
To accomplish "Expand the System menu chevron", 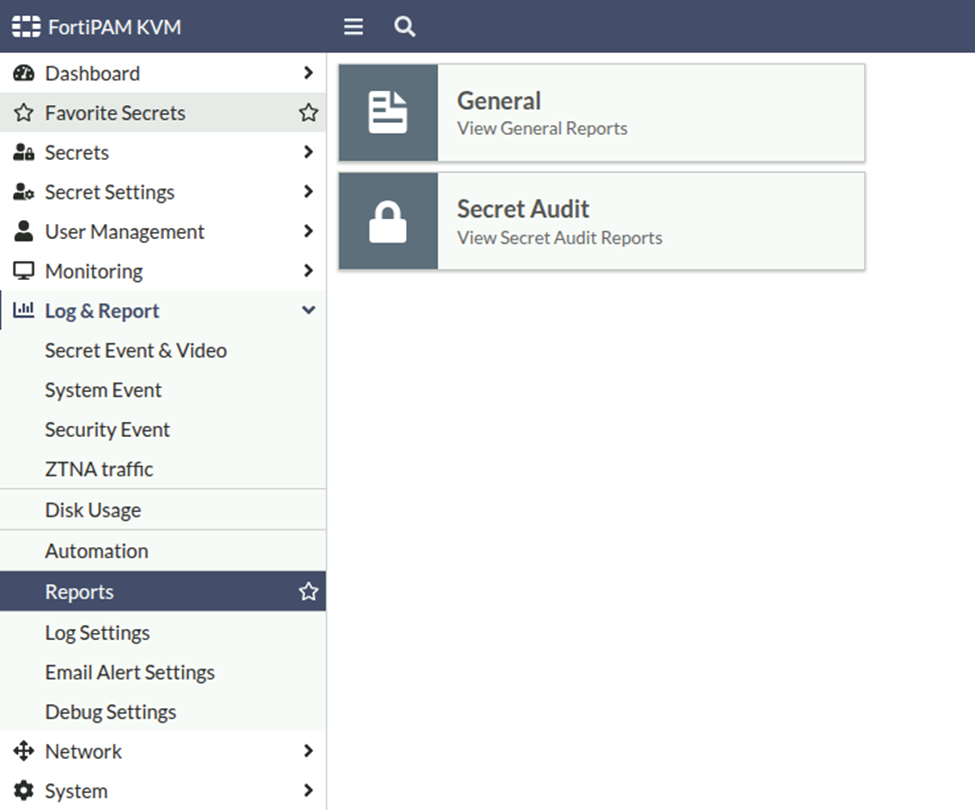I will [x=308, y=790].
